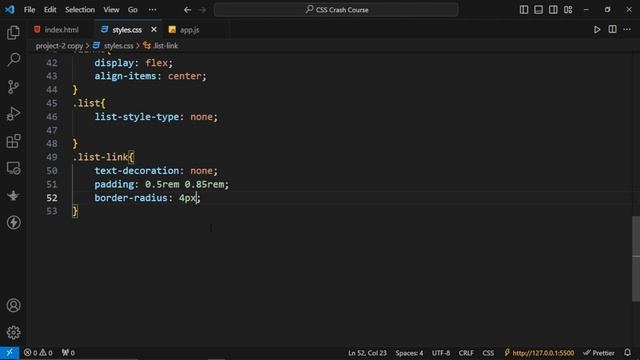This screenshot has height=360, width=640.
Task: Click display property on line 42
Action: coord(114,63)
